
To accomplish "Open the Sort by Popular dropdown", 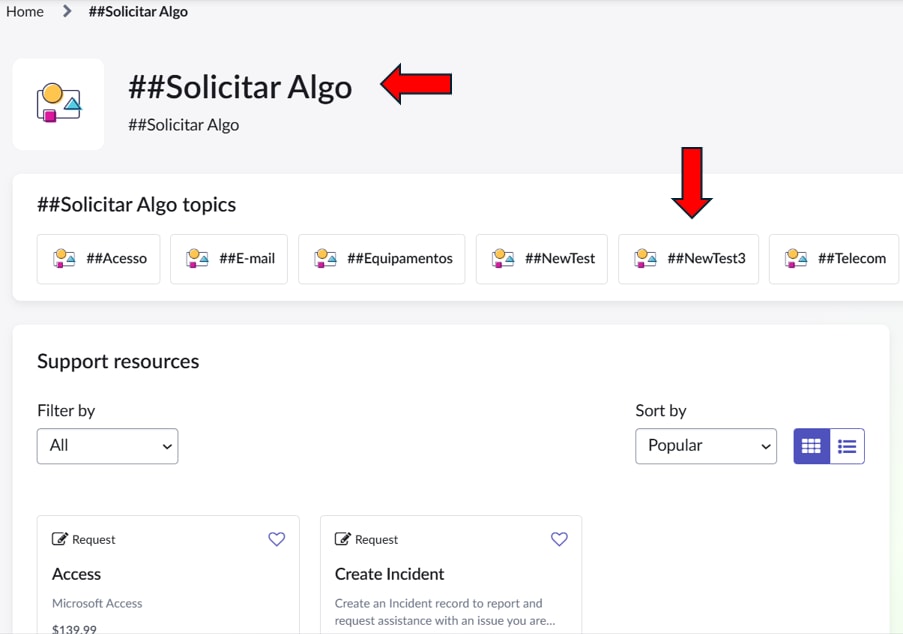I will coord(706,446).
